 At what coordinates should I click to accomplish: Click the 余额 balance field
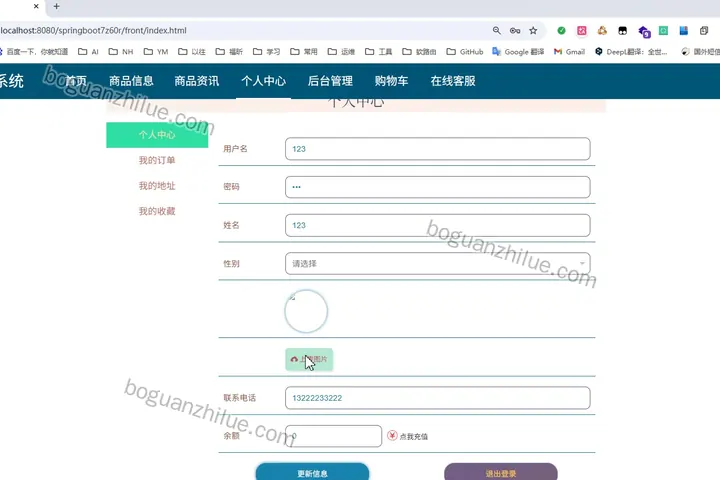(333, 436)
